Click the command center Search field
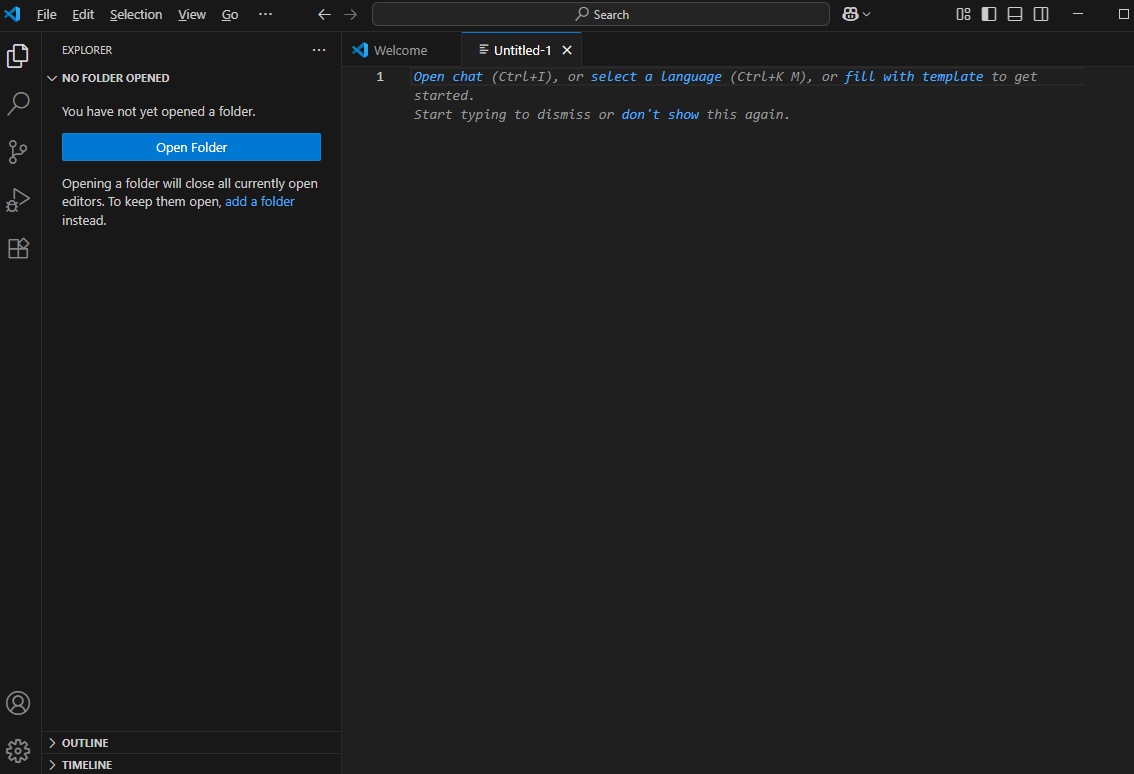This screenshot has height=774, width=1134. click(x=600, y=14)
